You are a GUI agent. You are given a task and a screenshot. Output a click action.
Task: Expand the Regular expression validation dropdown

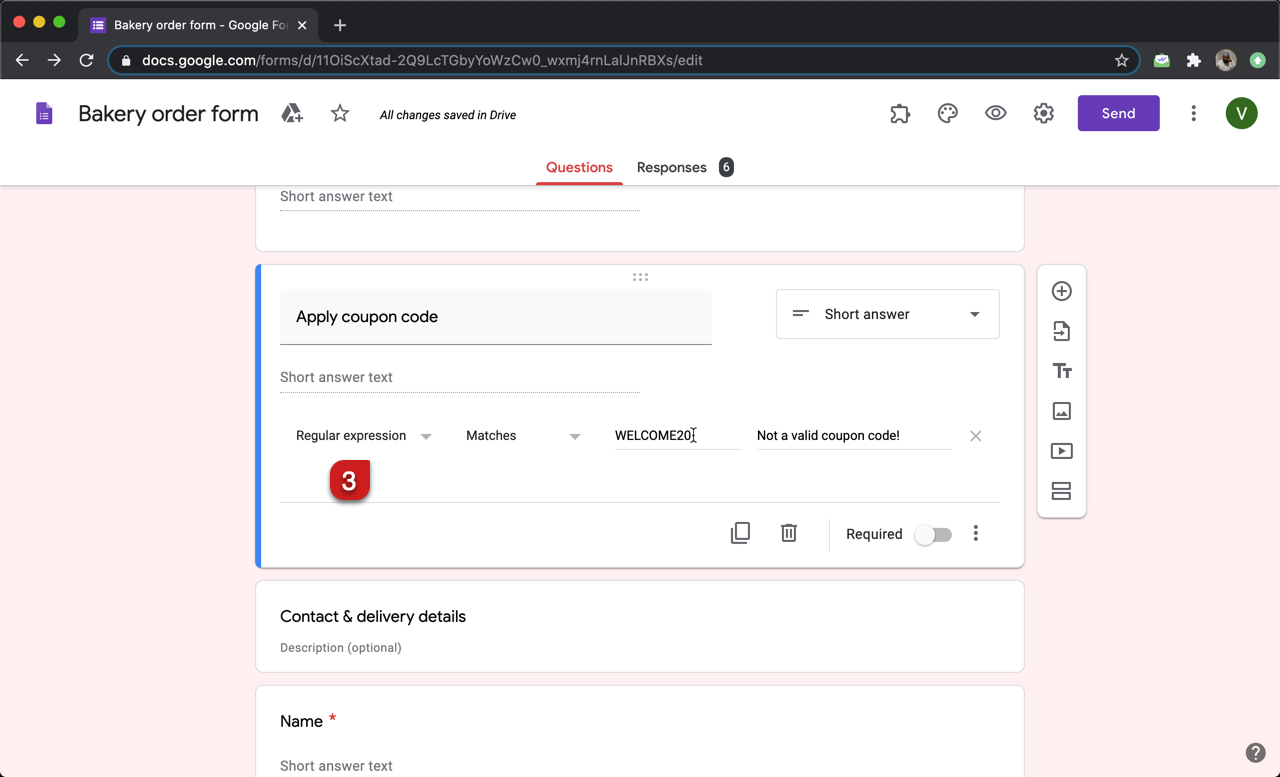click(x=364, y=436)
